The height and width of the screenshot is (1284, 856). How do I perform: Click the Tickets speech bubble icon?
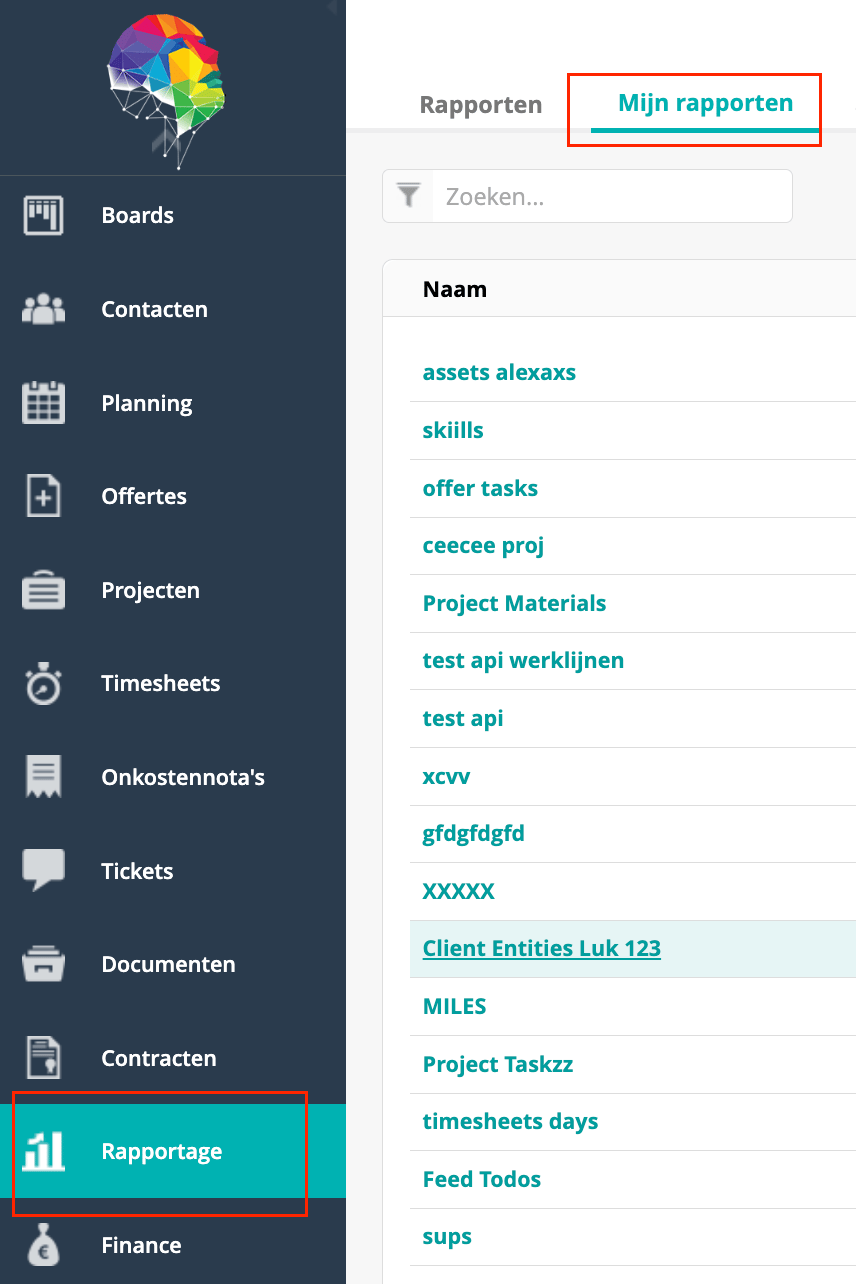tap(43, 871)
